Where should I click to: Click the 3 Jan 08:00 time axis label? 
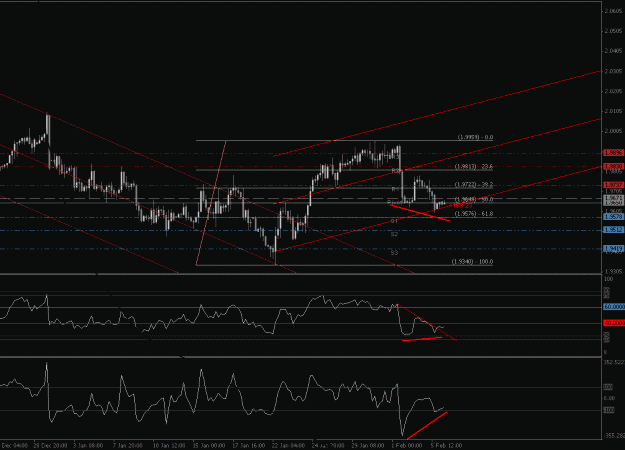(x=88, y=445)
